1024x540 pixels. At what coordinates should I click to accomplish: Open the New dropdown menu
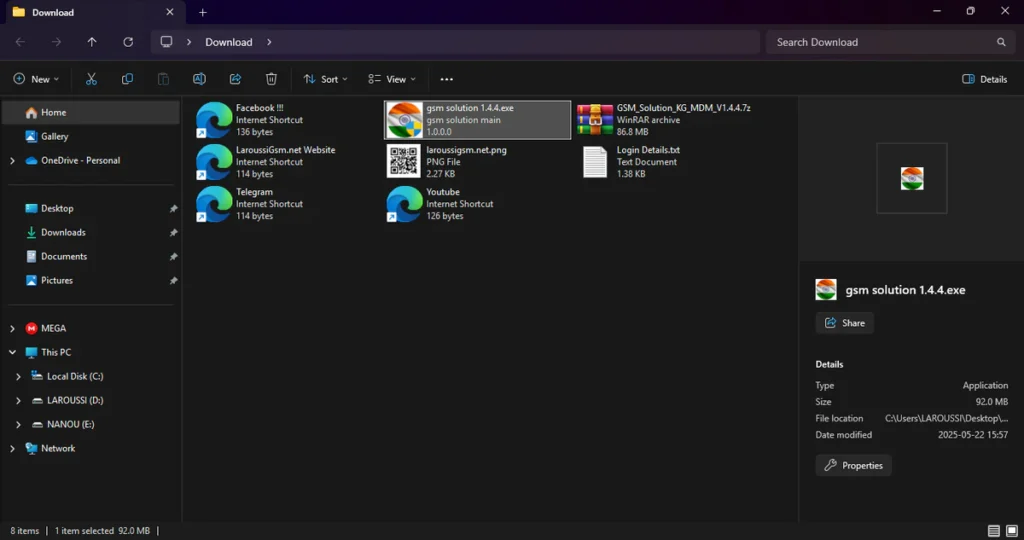(36, 79)
